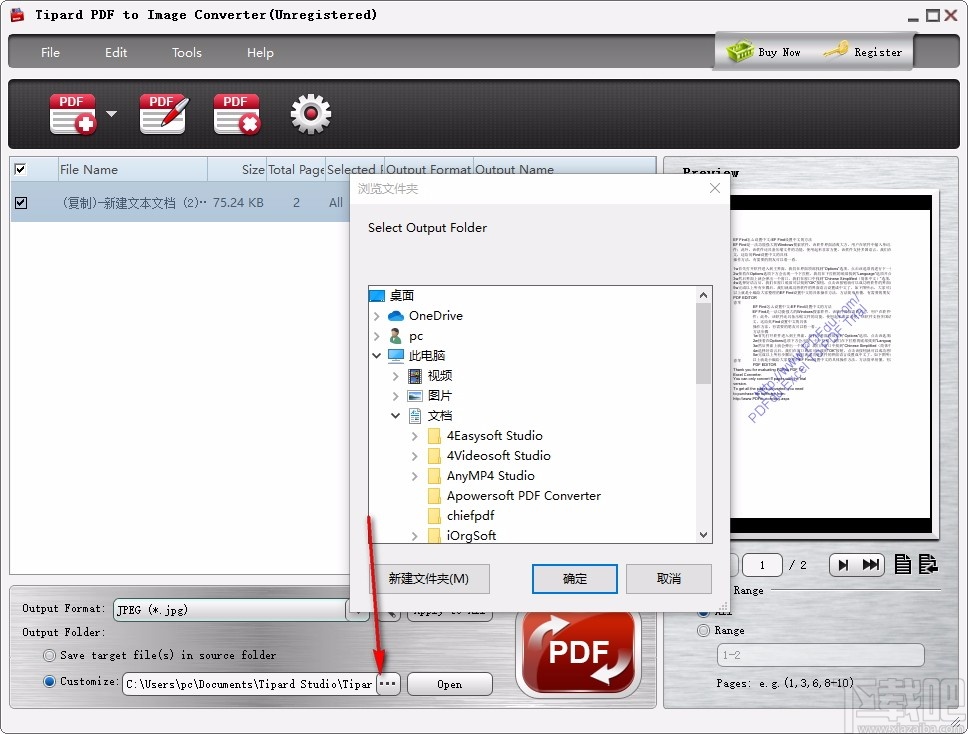The height and width of the screenshot is (734, 968).
Task: Click 新建文件夹(M) to create a new folder
Action: (433, 579)
